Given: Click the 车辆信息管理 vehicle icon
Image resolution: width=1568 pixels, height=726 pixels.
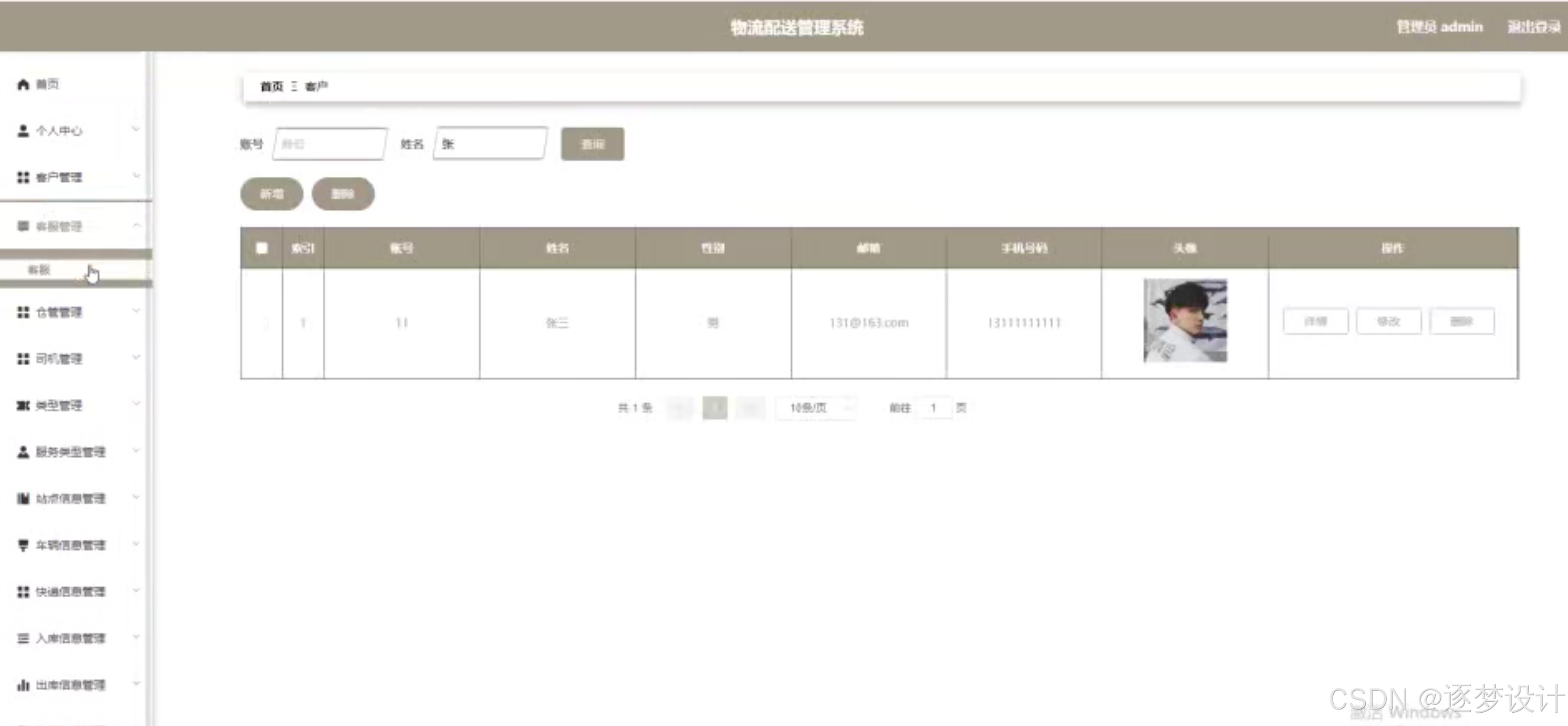Looking at the screenshot, I should (23, 545).
